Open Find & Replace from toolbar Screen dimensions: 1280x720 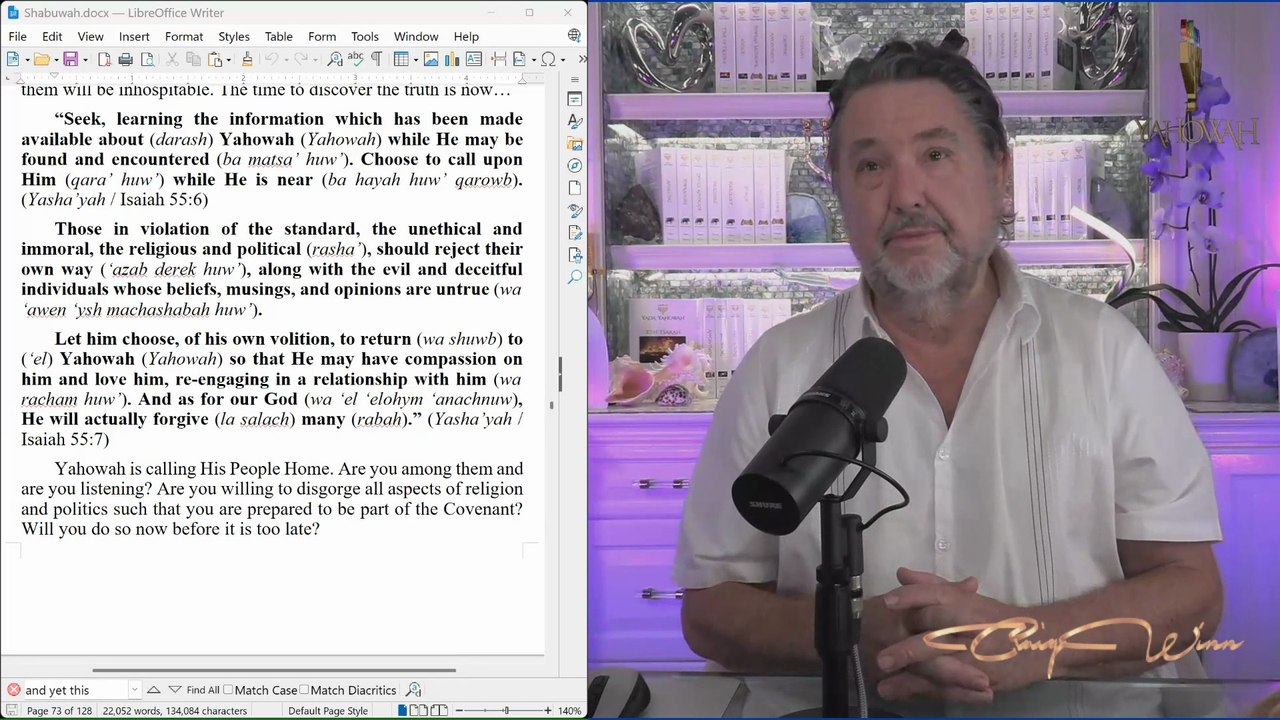tap(335, 60)
